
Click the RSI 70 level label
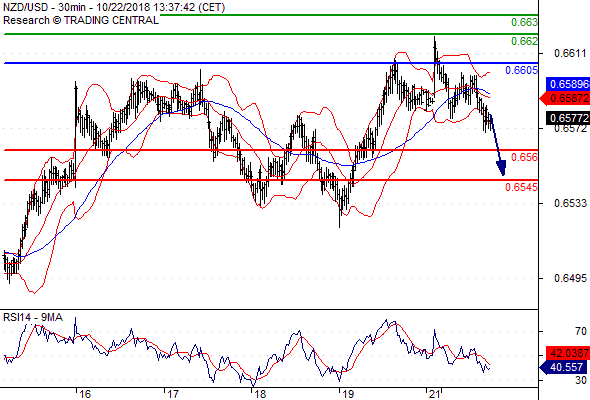pos(581,332)
